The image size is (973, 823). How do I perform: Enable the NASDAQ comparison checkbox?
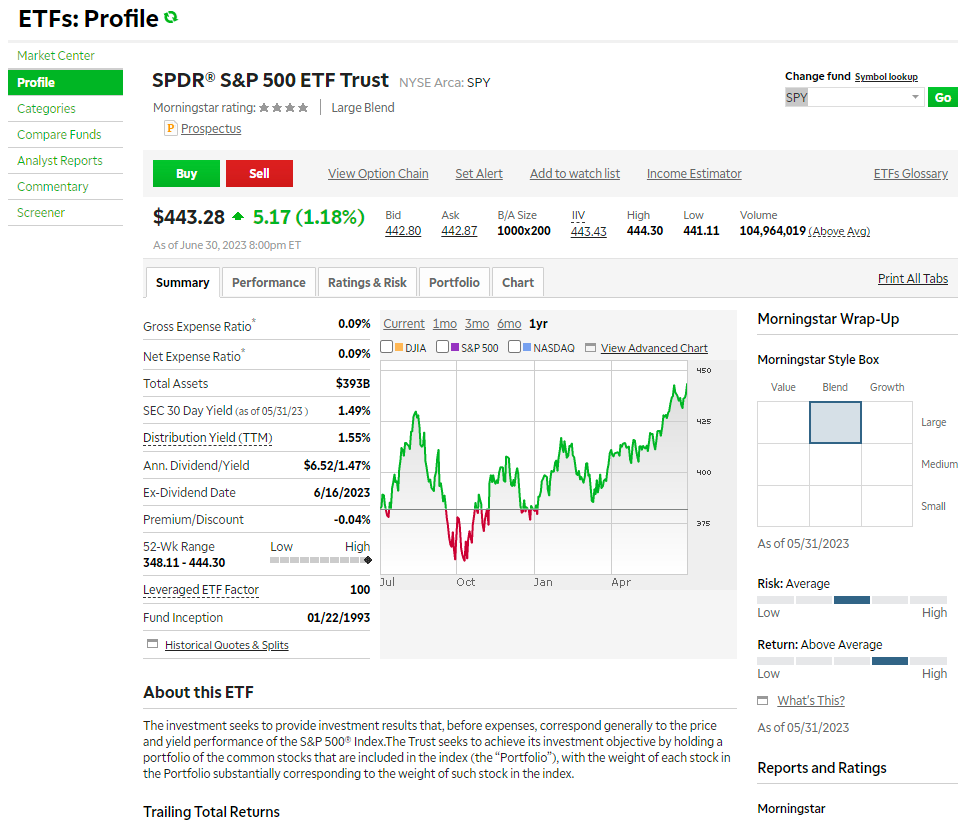514,346
